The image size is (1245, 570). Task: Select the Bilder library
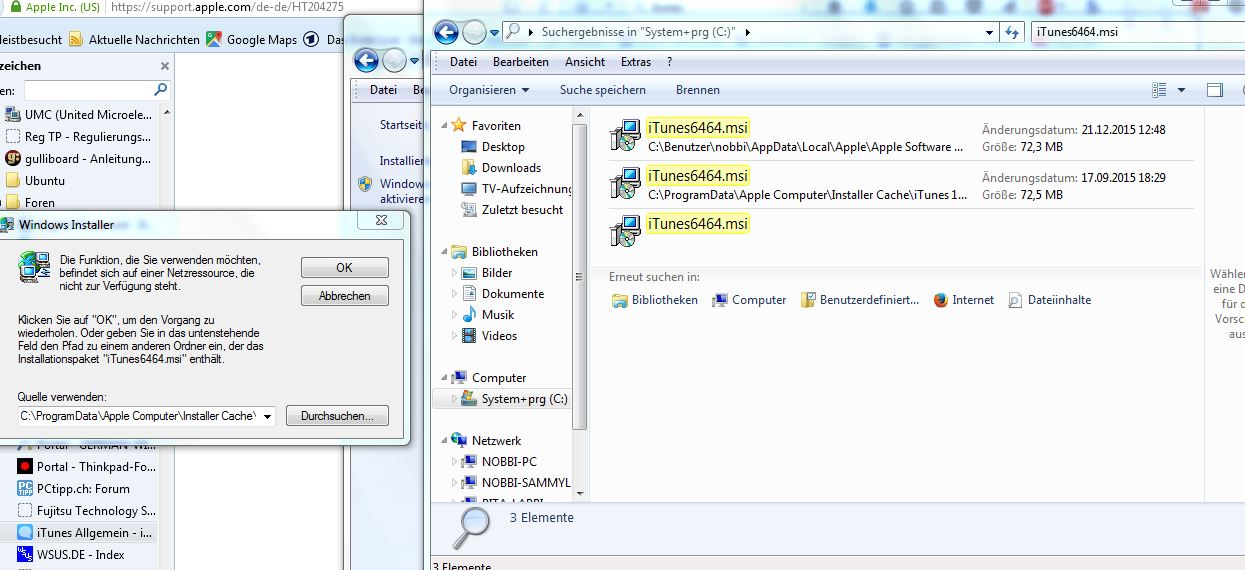tap(497, 273)
